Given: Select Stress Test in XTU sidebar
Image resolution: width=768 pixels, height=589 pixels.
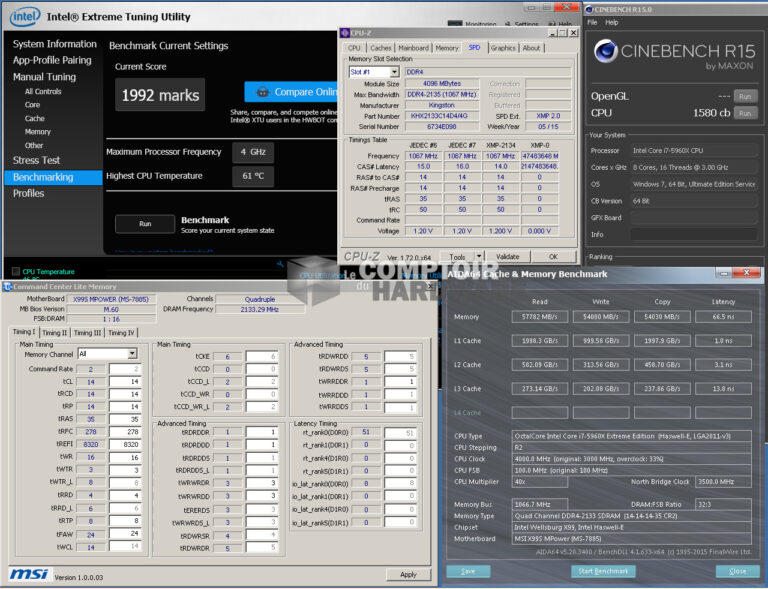Looking at the screenshot, I should pos(36,160).
